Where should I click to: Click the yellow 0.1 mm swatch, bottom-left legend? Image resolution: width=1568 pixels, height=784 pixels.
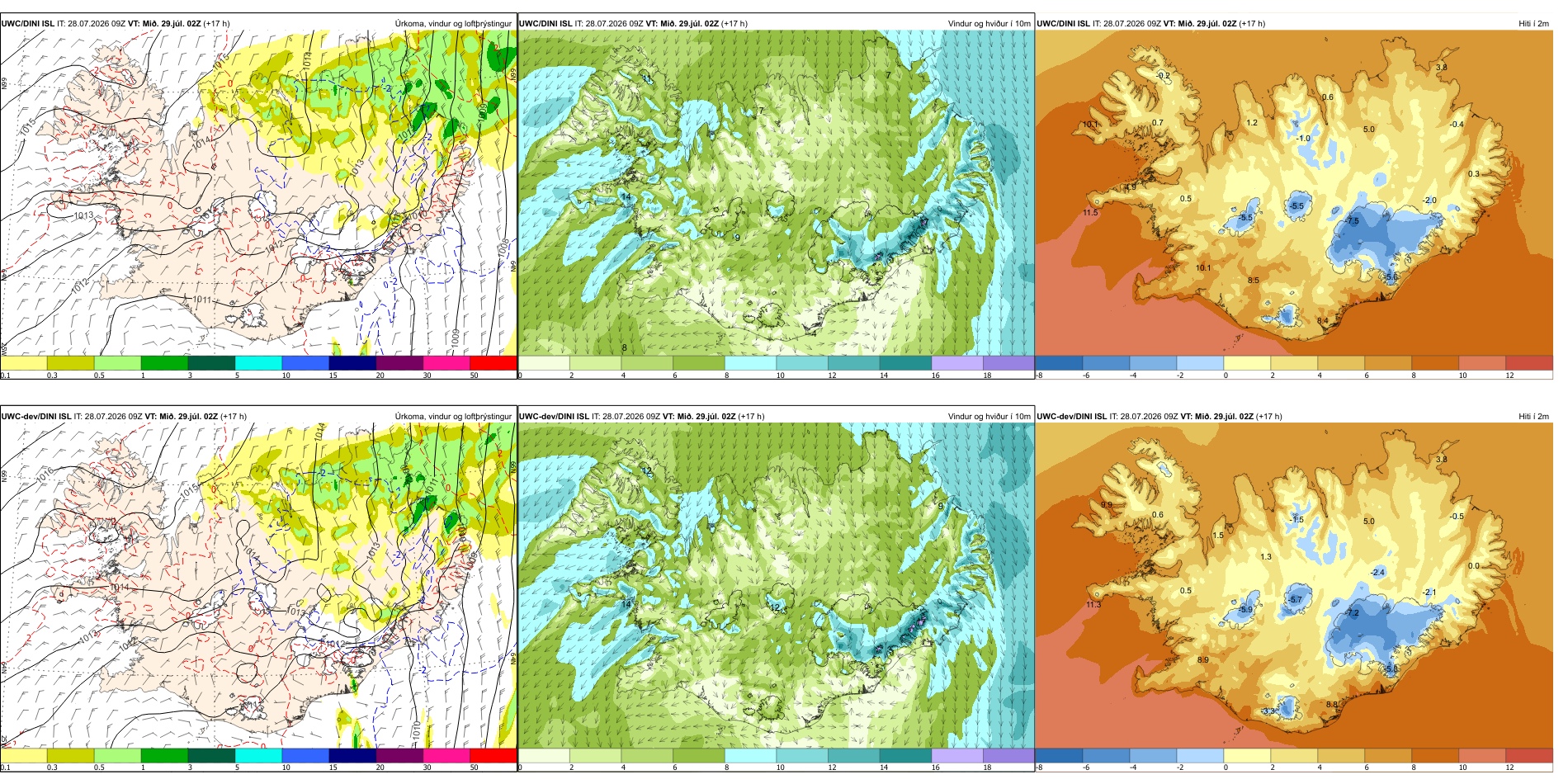24,755
